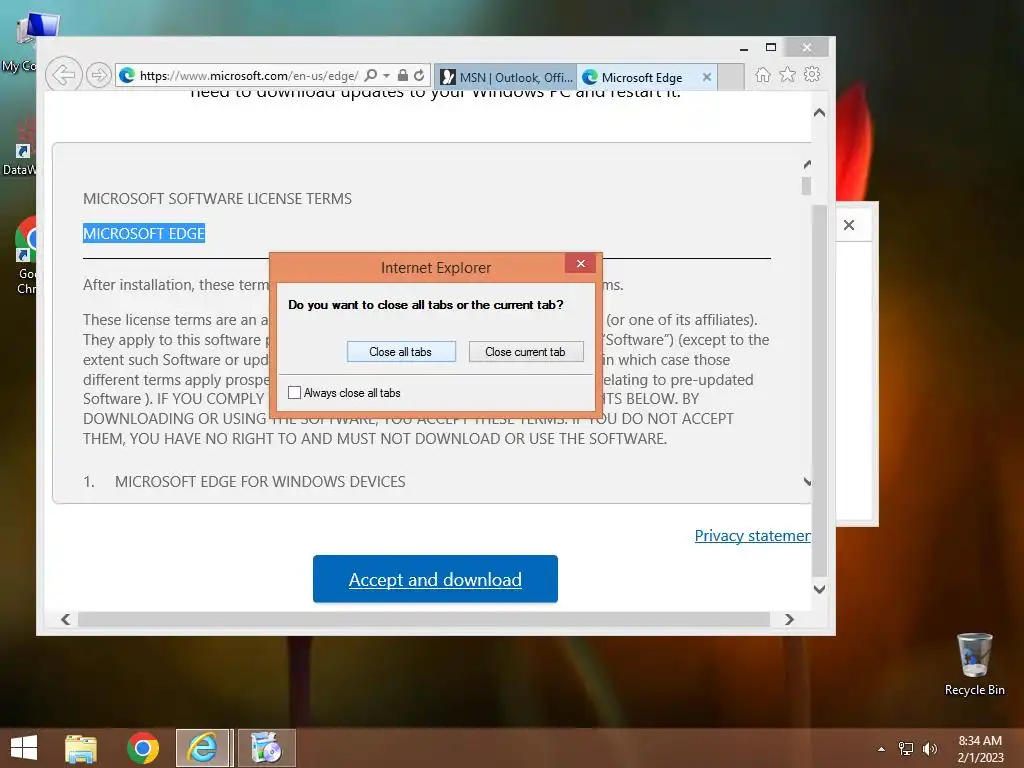Maximize the Internet Explorer window
This screenshot has width=1024, height=768.
tap(771, 47)
